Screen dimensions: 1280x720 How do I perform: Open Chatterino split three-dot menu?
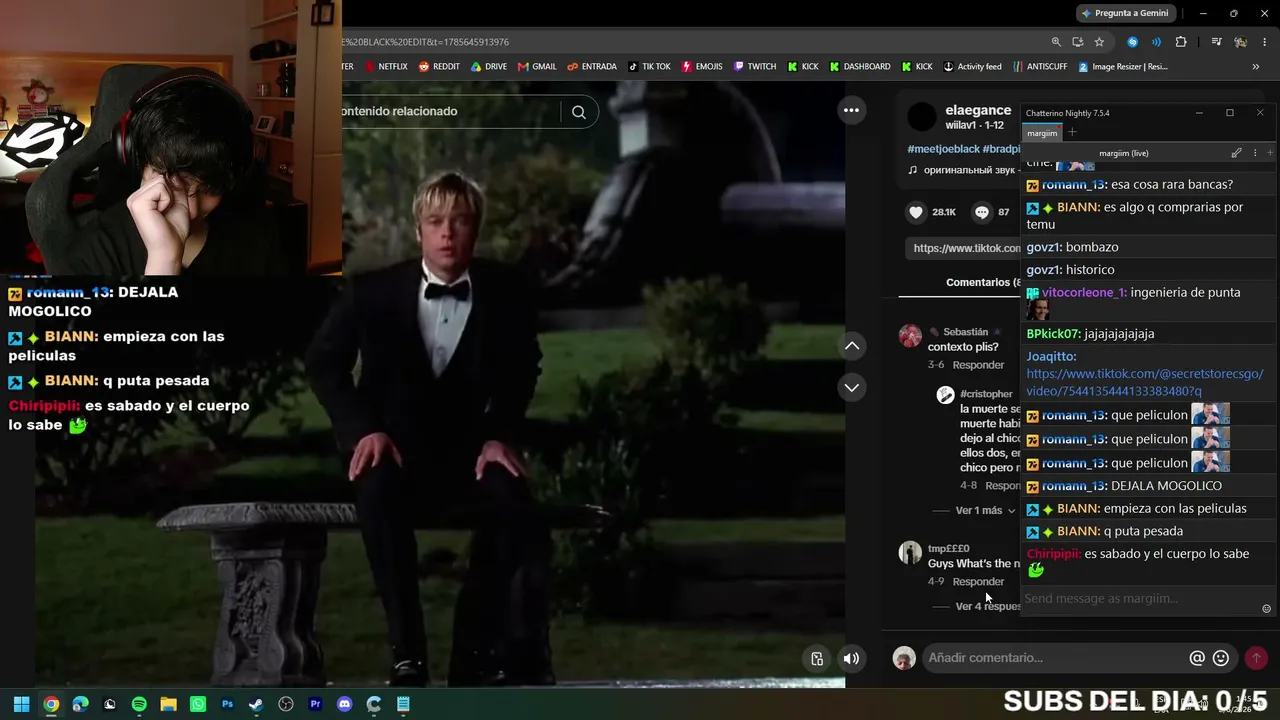pyautogui.click(x=1254, y=153)
